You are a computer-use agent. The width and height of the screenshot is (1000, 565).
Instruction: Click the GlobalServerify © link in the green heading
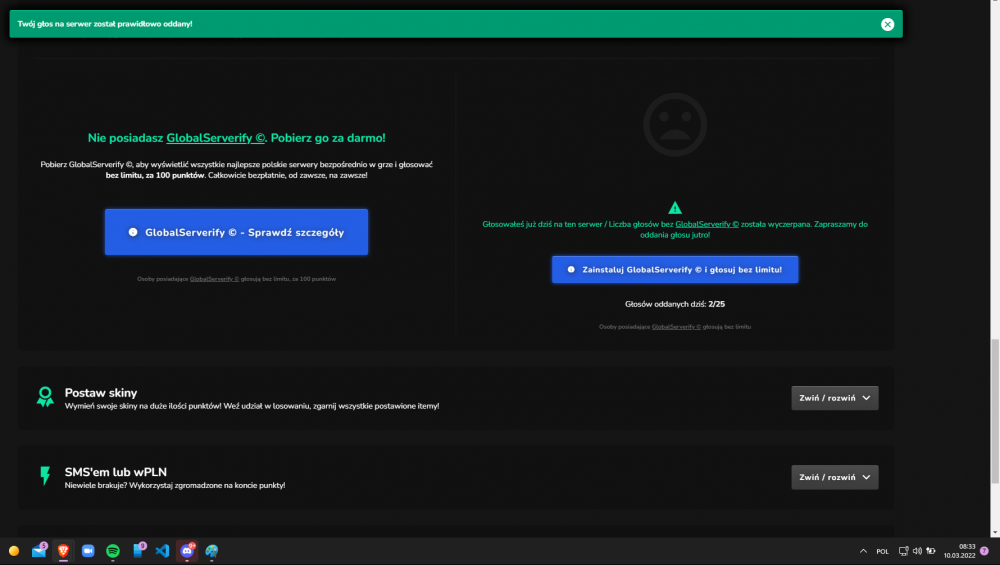coord(216,138)
